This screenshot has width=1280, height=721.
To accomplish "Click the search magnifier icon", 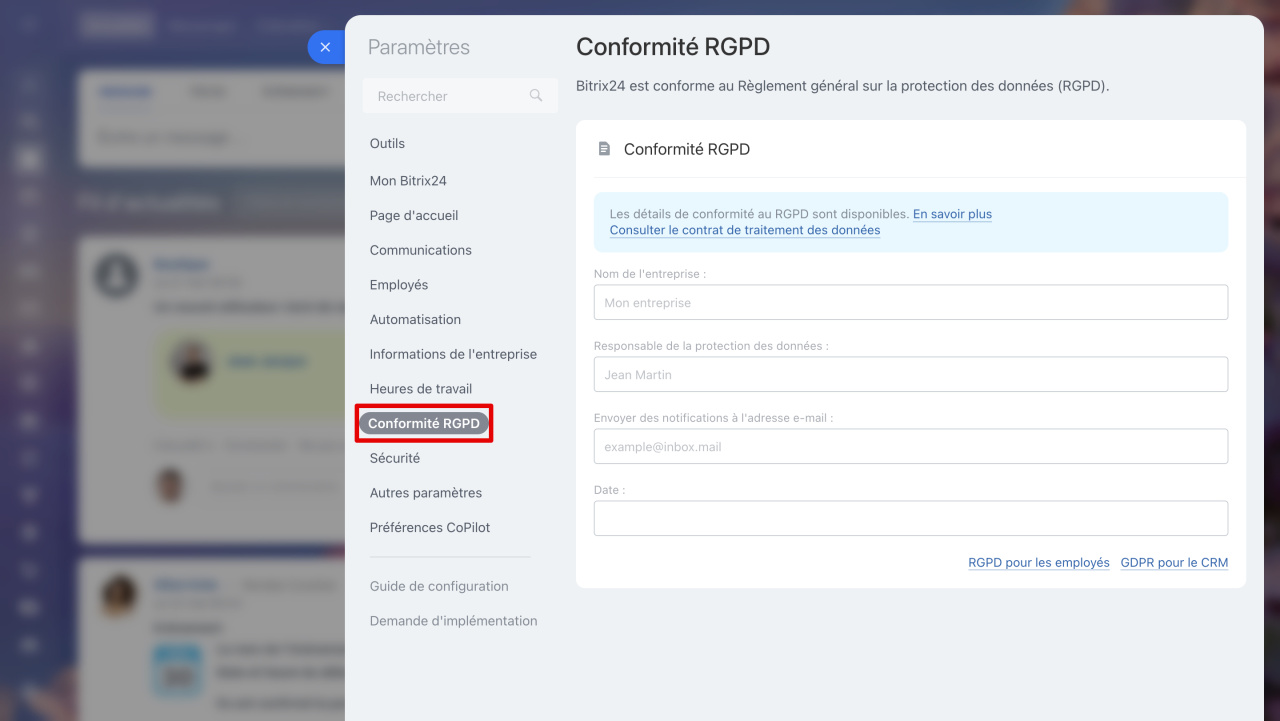I will point(536,95).
